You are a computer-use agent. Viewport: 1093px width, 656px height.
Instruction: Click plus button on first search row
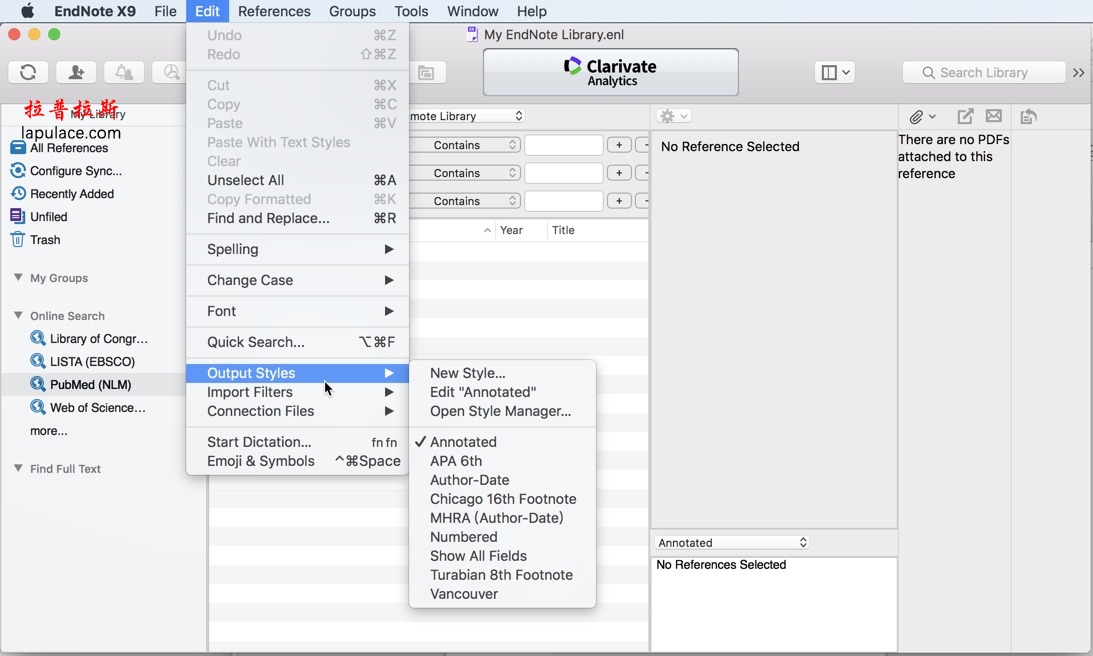coord(619,145)
